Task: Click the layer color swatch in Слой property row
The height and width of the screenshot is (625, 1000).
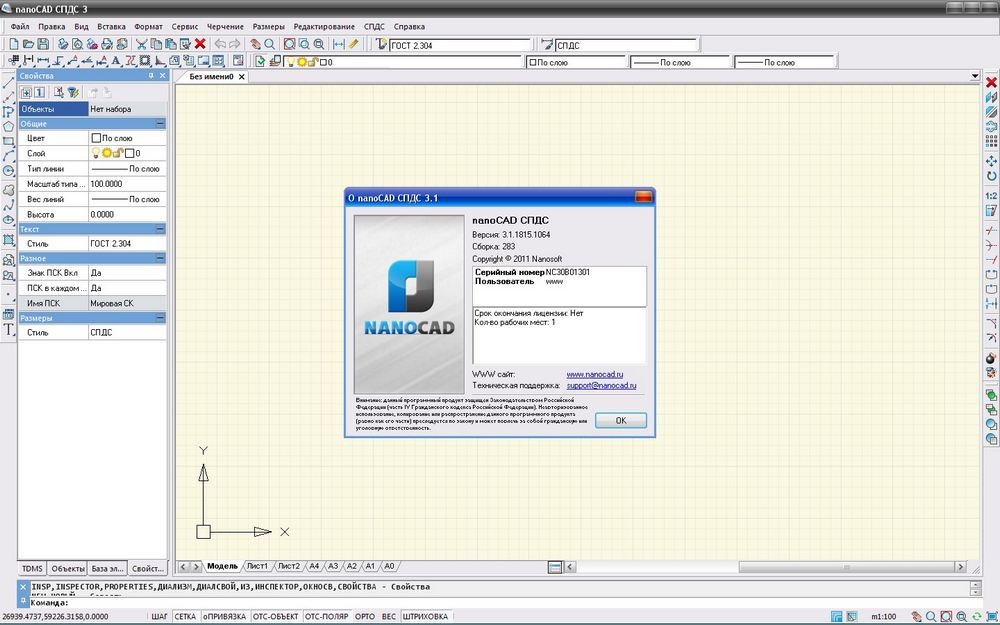Action: point(129,153)
